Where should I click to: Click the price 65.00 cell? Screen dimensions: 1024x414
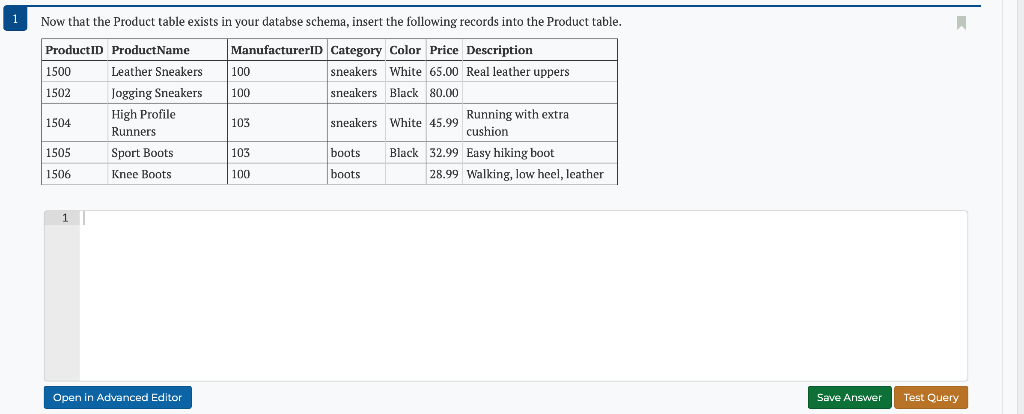pos(444,71)
